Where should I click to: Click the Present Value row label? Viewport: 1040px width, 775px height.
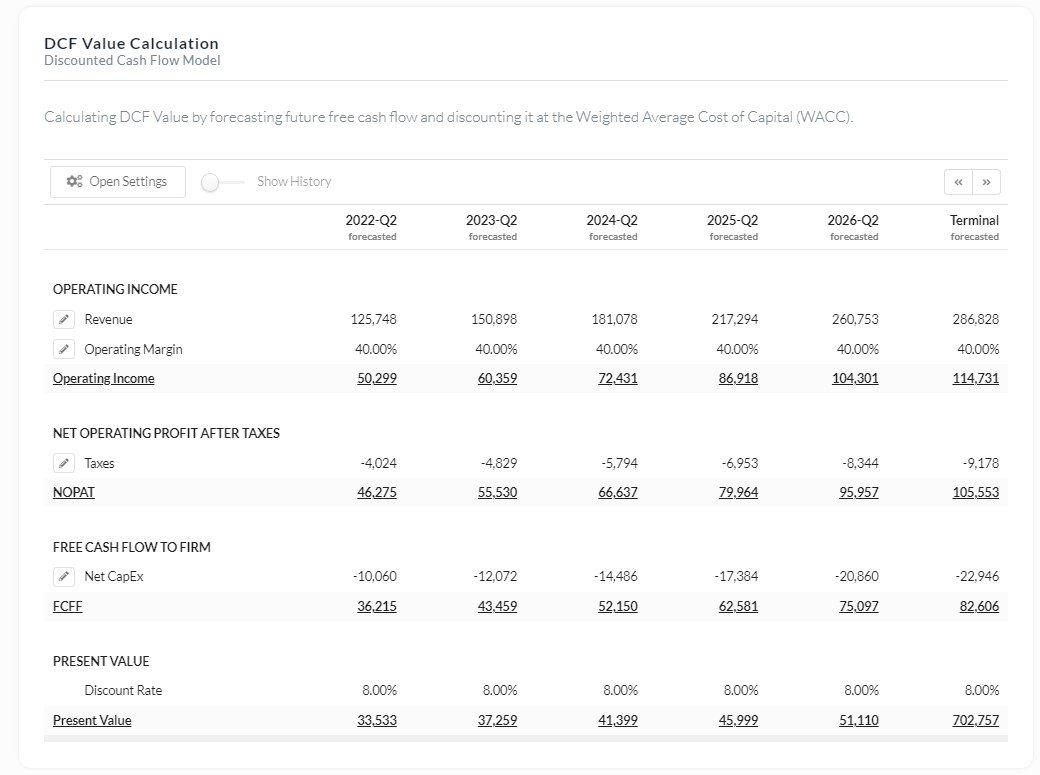(92, 720)
